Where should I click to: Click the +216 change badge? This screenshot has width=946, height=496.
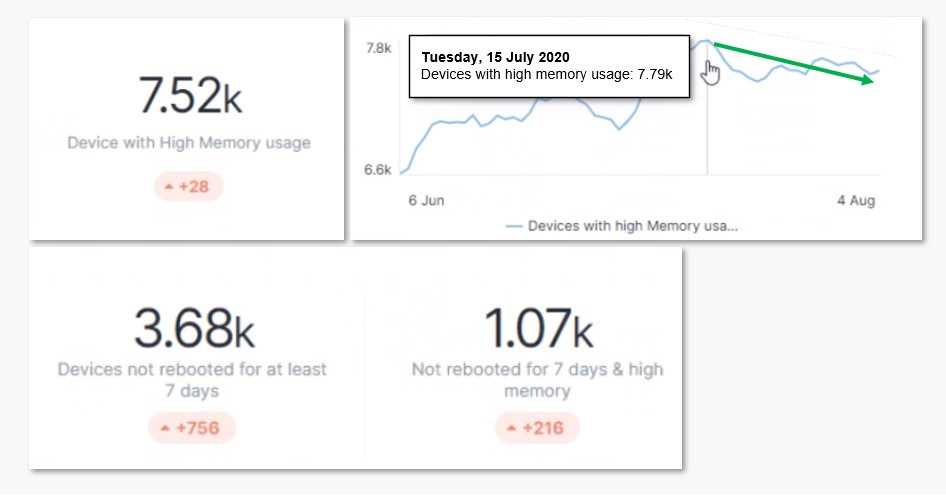tap(537, 429)
